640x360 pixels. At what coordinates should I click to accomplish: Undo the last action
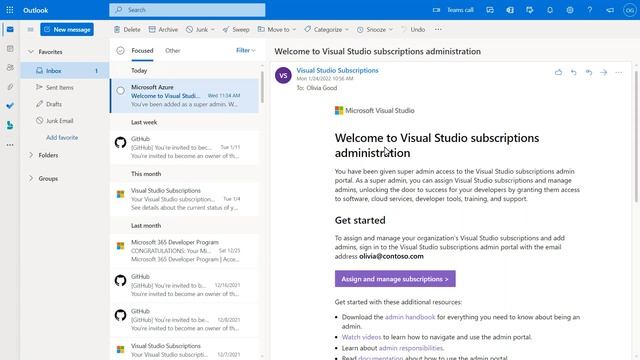(x=413, y=29)
